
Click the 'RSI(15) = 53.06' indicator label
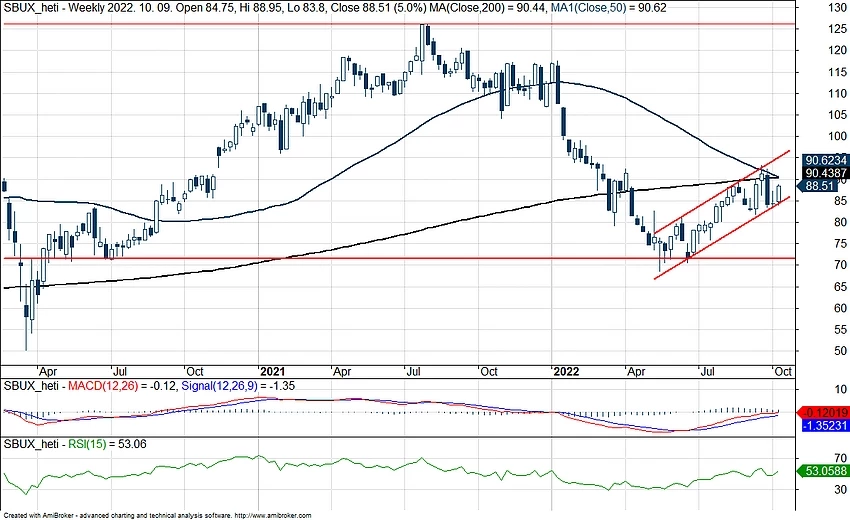(x=107, y=444)
